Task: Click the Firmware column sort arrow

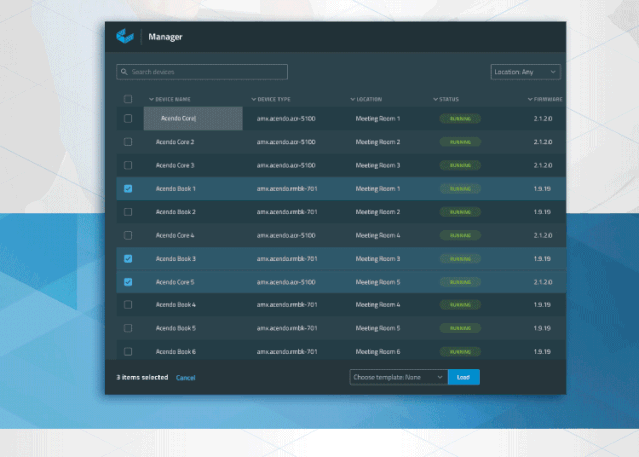Action: 531,99
